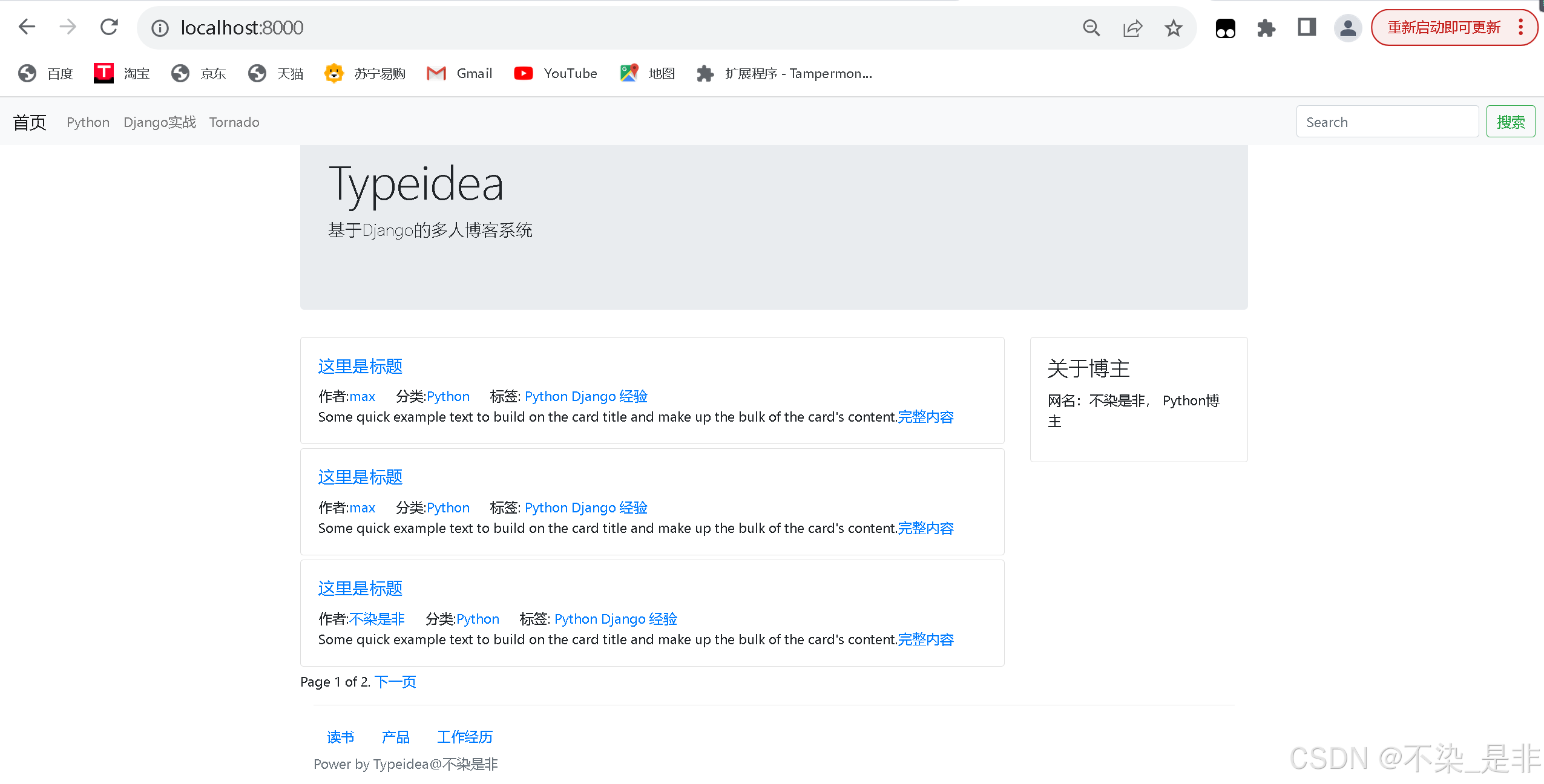This screenshot has height=784, width=1544.
Task: Open 完整内容 of the first post
Action: coord(925,417)
